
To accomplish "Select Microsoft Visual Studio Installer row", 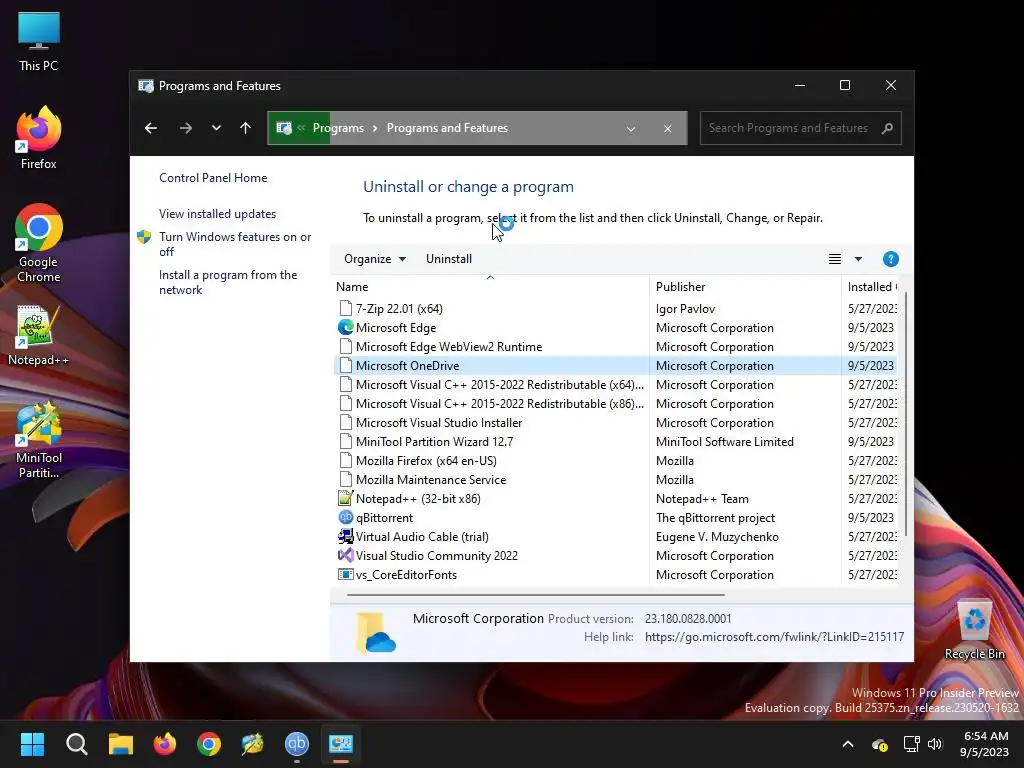I will [x=616, y=423].
